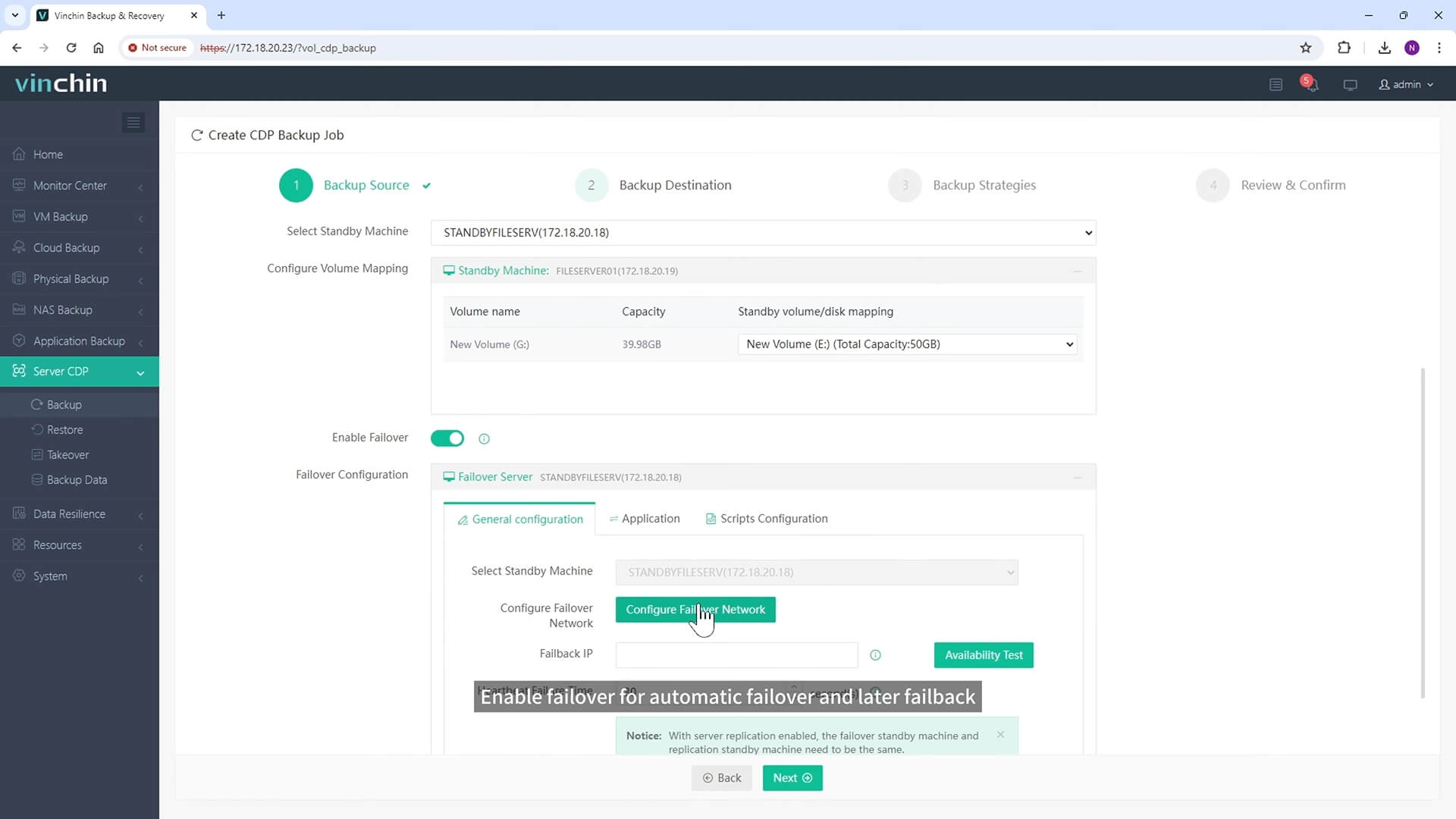This screenshot has width=1456, height=819.
Task: Collapse the Failover Server configuration panel
Action: click(x=1079, y=477)
